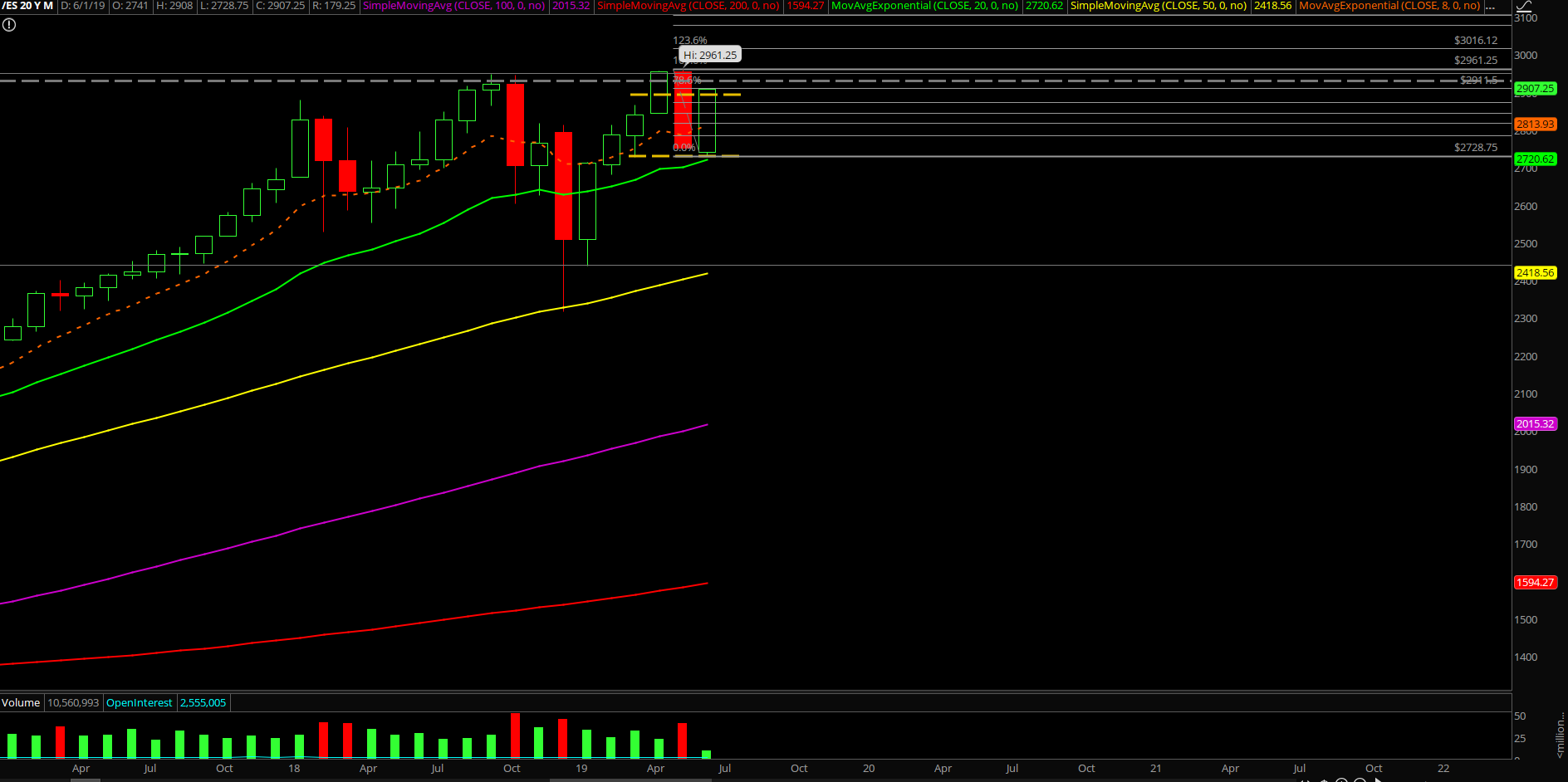Screen dimensions: 1568x782
Task: Click the green 2720.62 header value
Action: pyautogui.click(x=1044, y=6)
